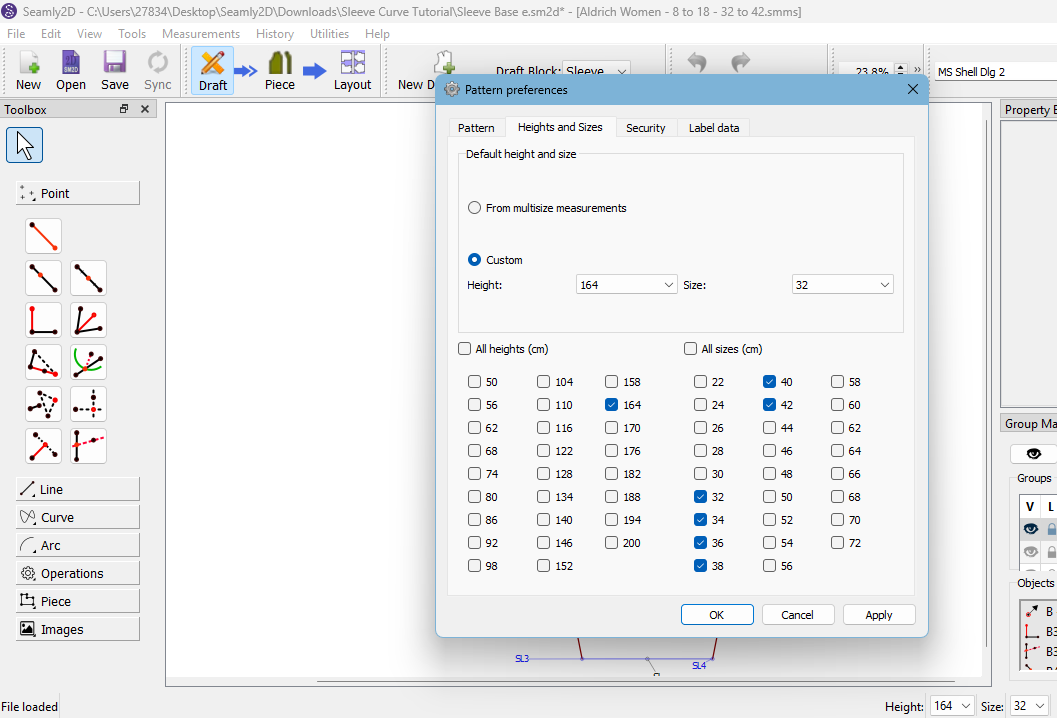Open the Utilities menu

tap(329, 34)
